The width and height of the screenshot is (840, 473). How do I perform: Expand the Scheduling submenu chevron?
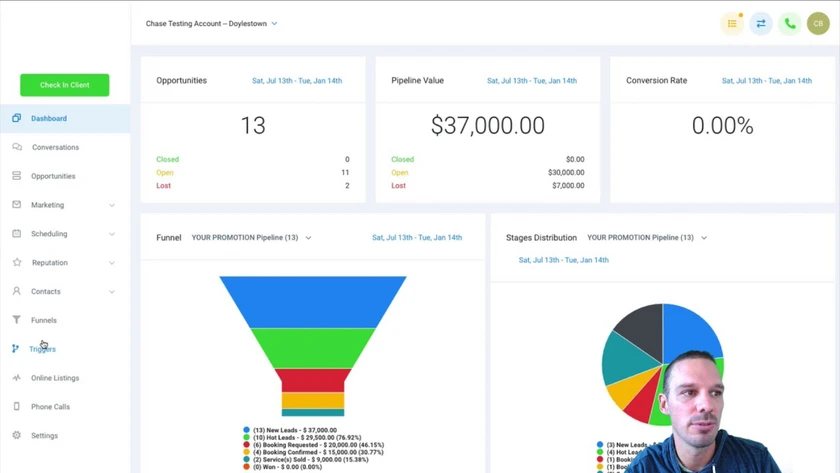(x=111, y=234)
